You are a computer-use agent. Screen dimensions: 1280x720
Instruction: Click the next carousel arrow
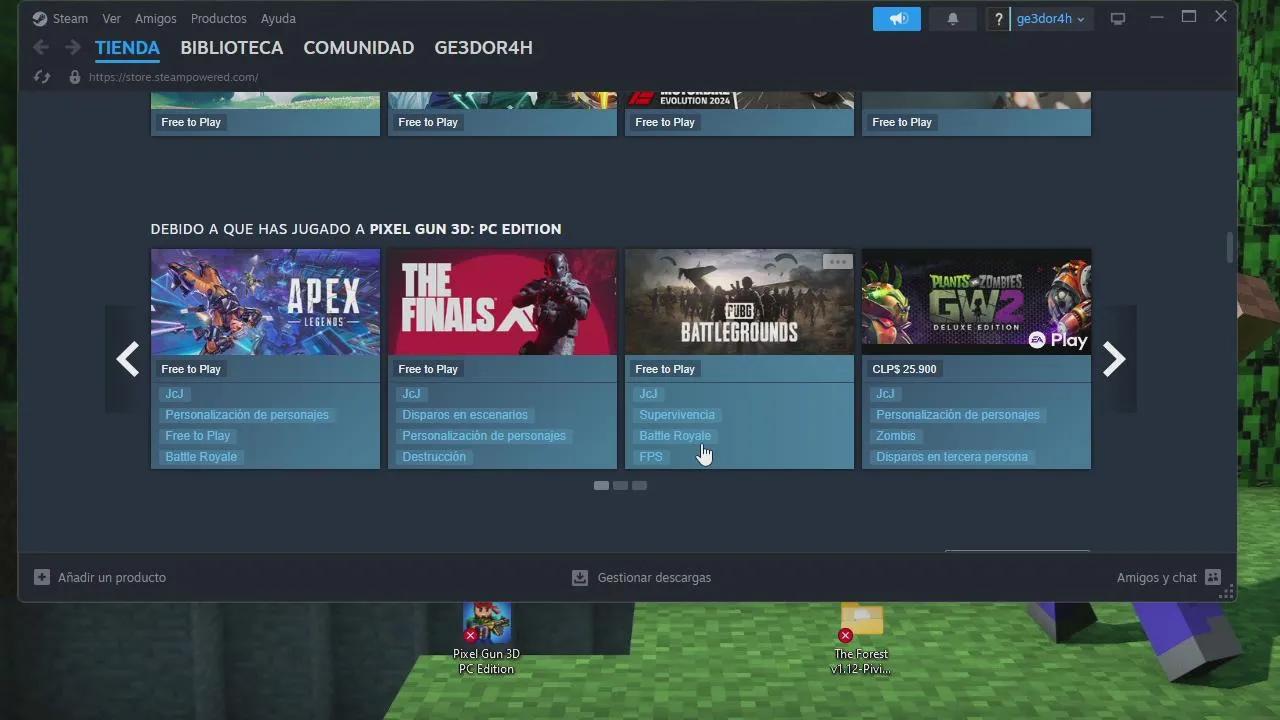pyautogui.click(x=1113, y=359)
